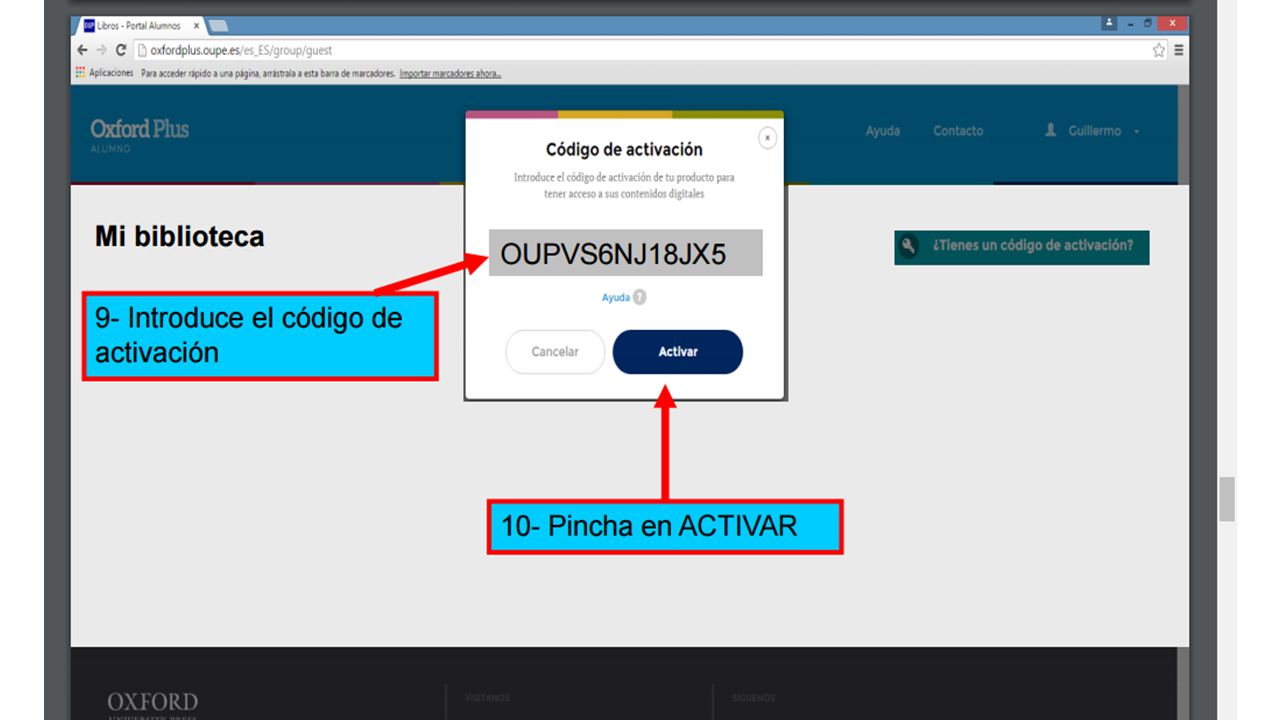Screen dimensions: 1280x720
Task: Close the Libros - Portal Alumnos tab
Action: point(196,26)
